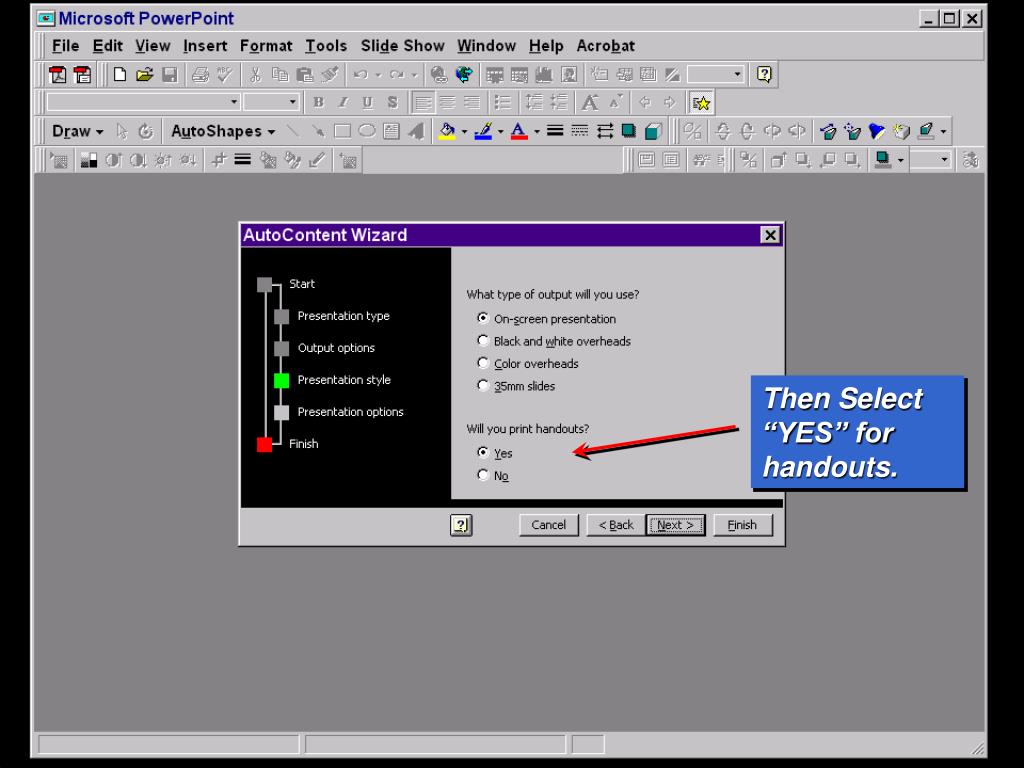Click the Paste clipboard icon
This screenshot has width=1024, height=768.
[x=305, y=74]
